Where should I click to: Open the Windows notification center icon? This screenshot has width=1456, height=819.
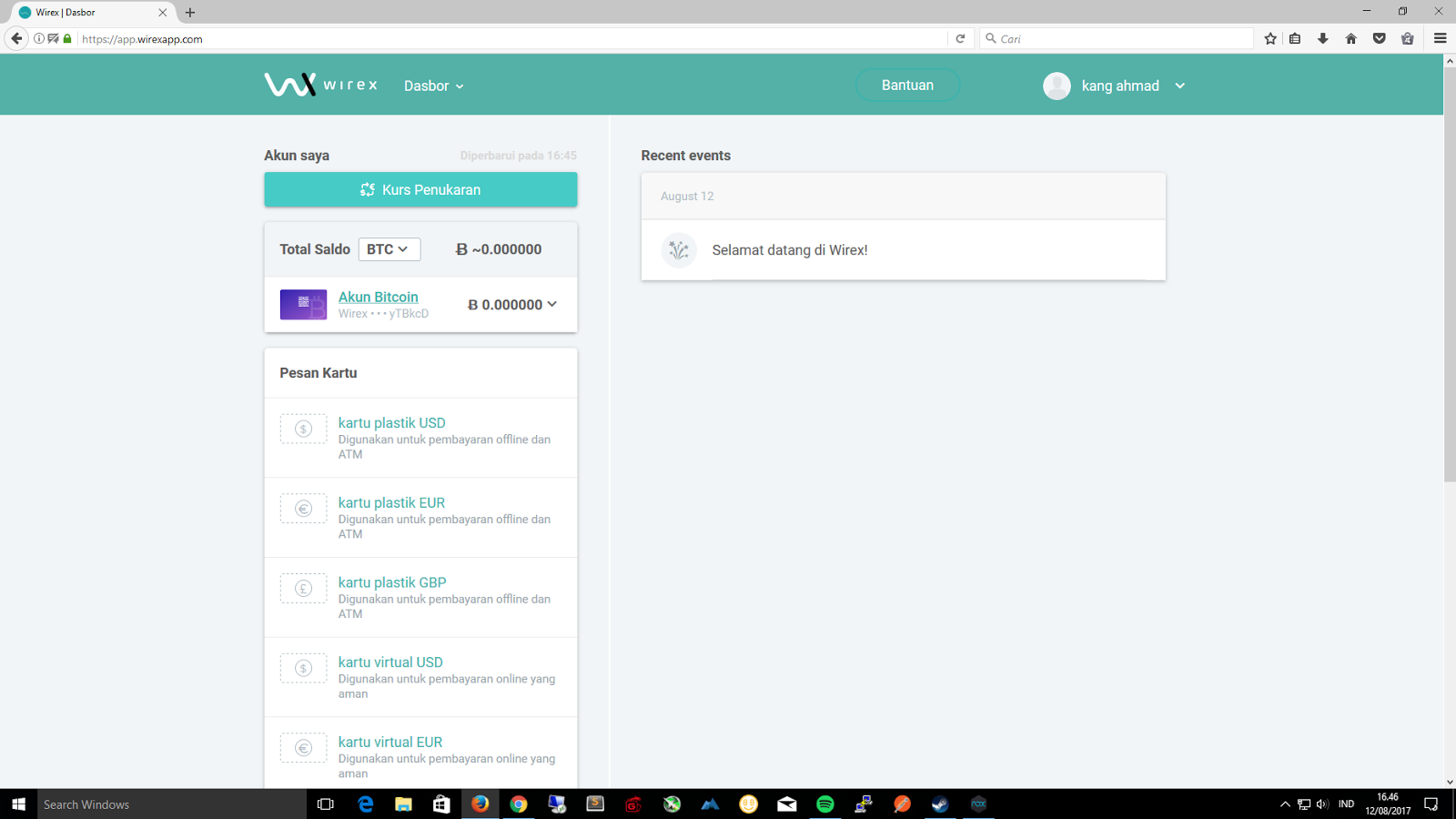[1431, 804]
